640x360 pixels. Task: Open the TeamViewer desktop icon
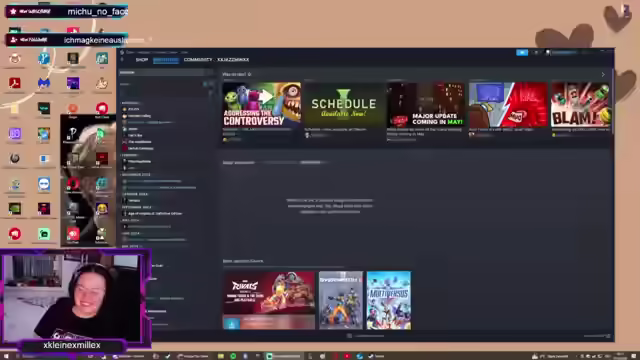(44, 184)
